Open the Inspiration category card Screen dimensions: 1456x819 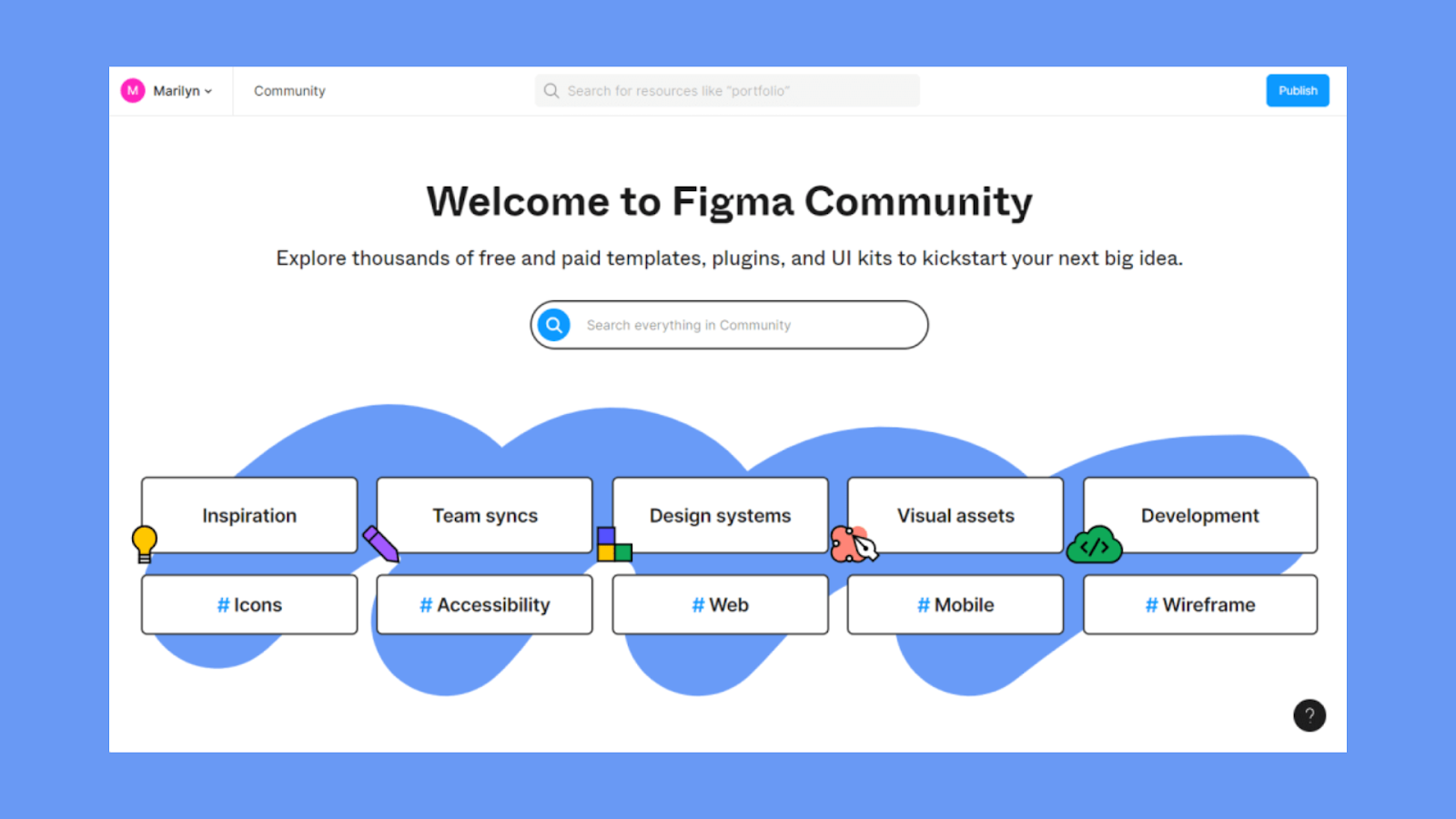point(249,515)
